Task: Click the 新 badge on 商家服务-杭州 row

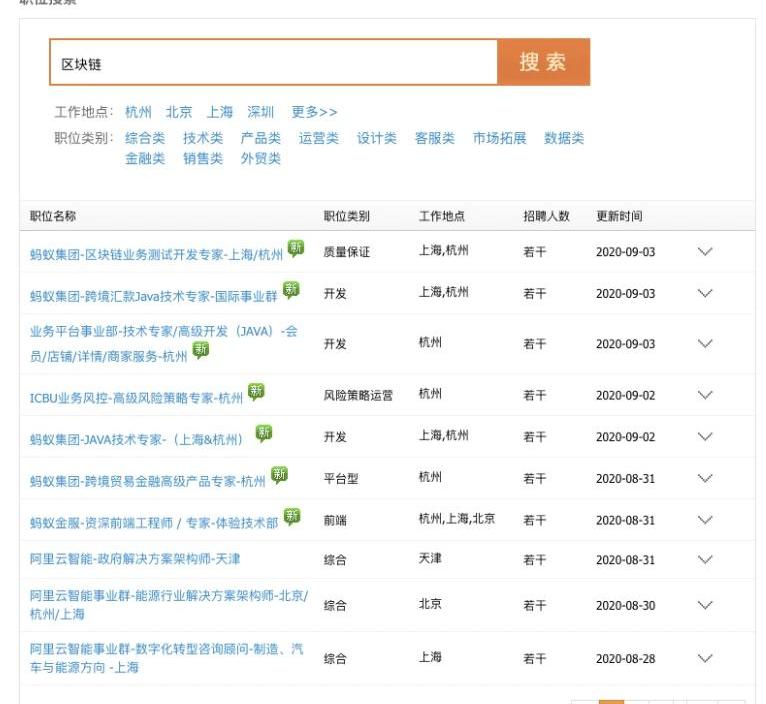Action: coord(200,350)
